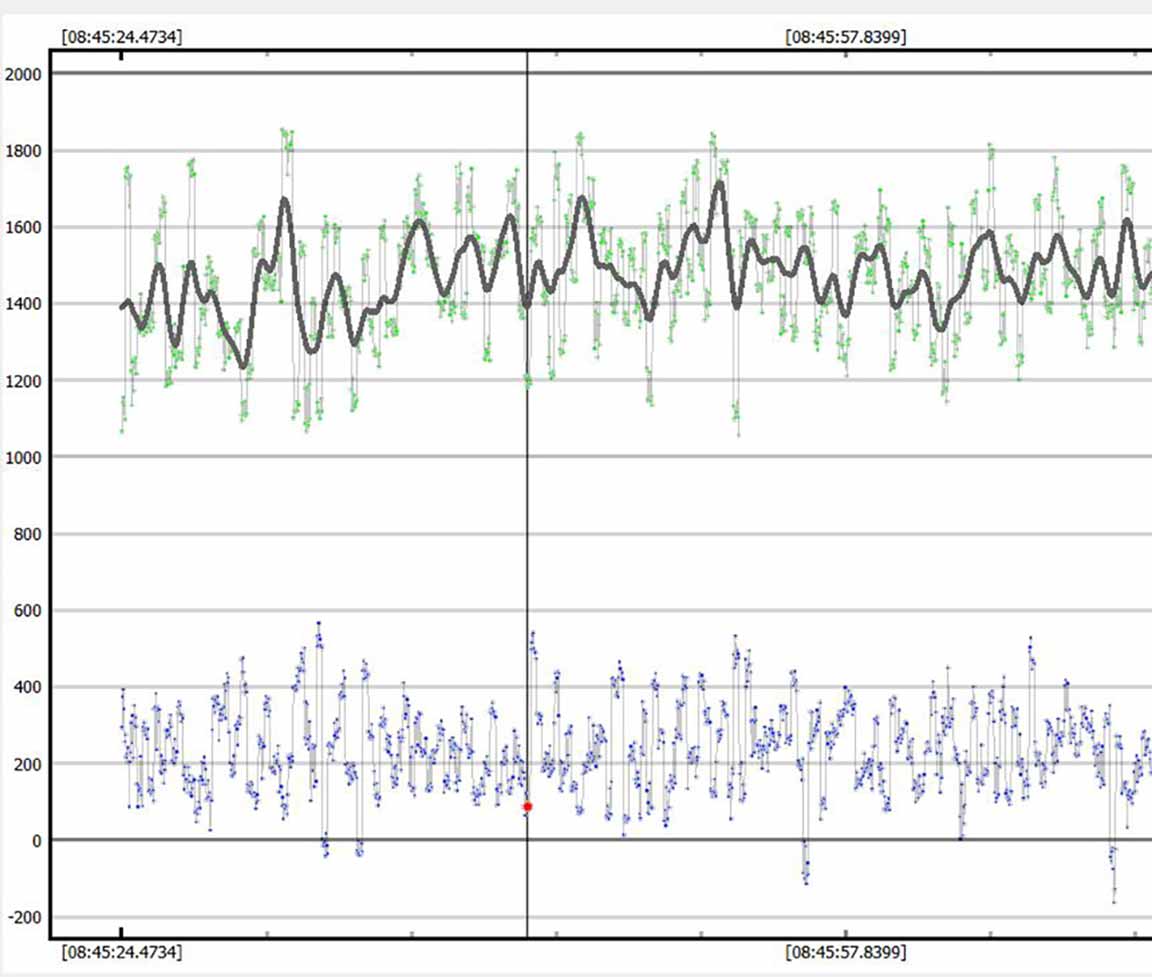
Task: Click the y-axis label 800
Action: 27,534
